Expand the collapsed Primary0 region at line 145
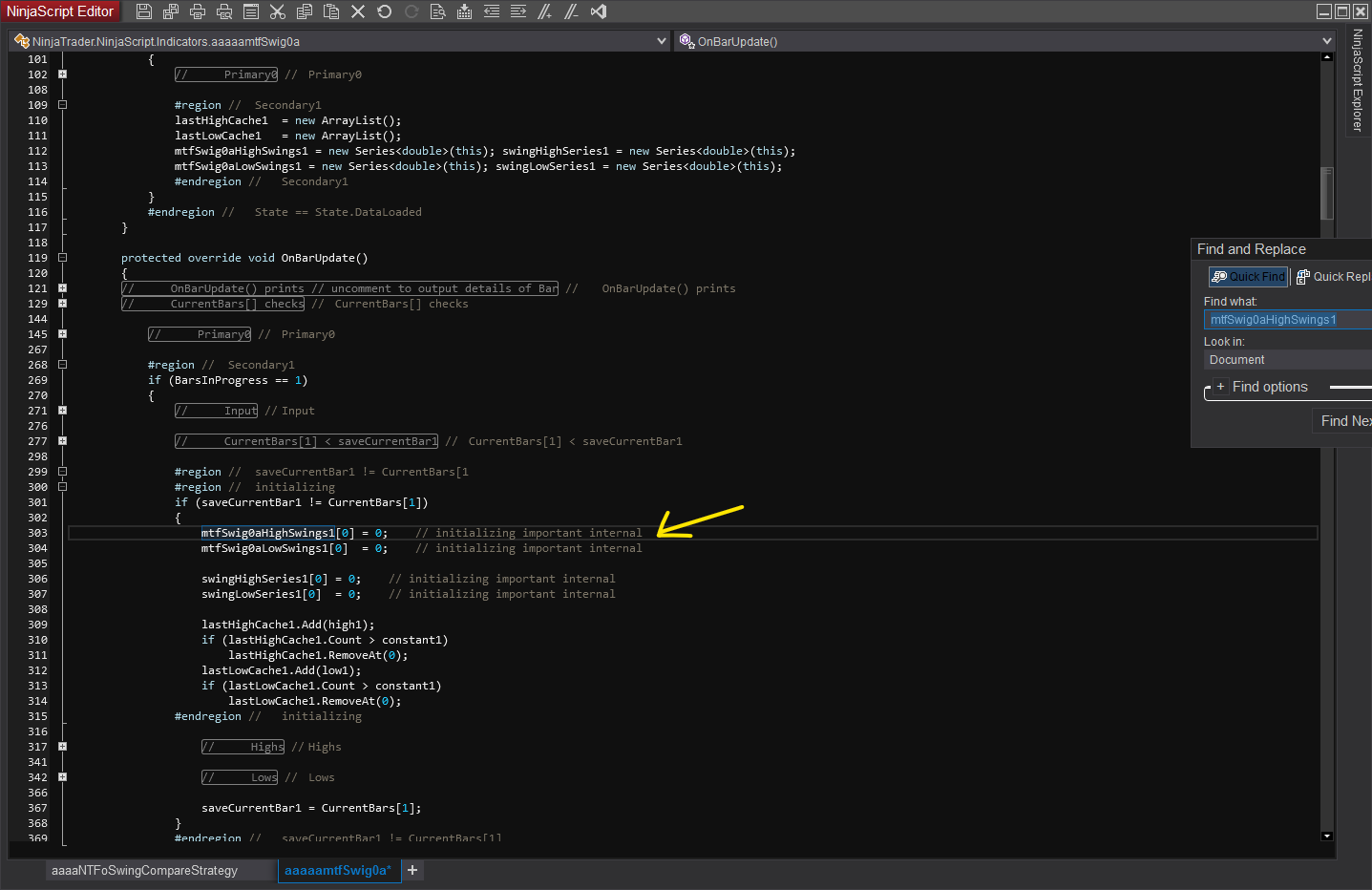 pos(62,334)
